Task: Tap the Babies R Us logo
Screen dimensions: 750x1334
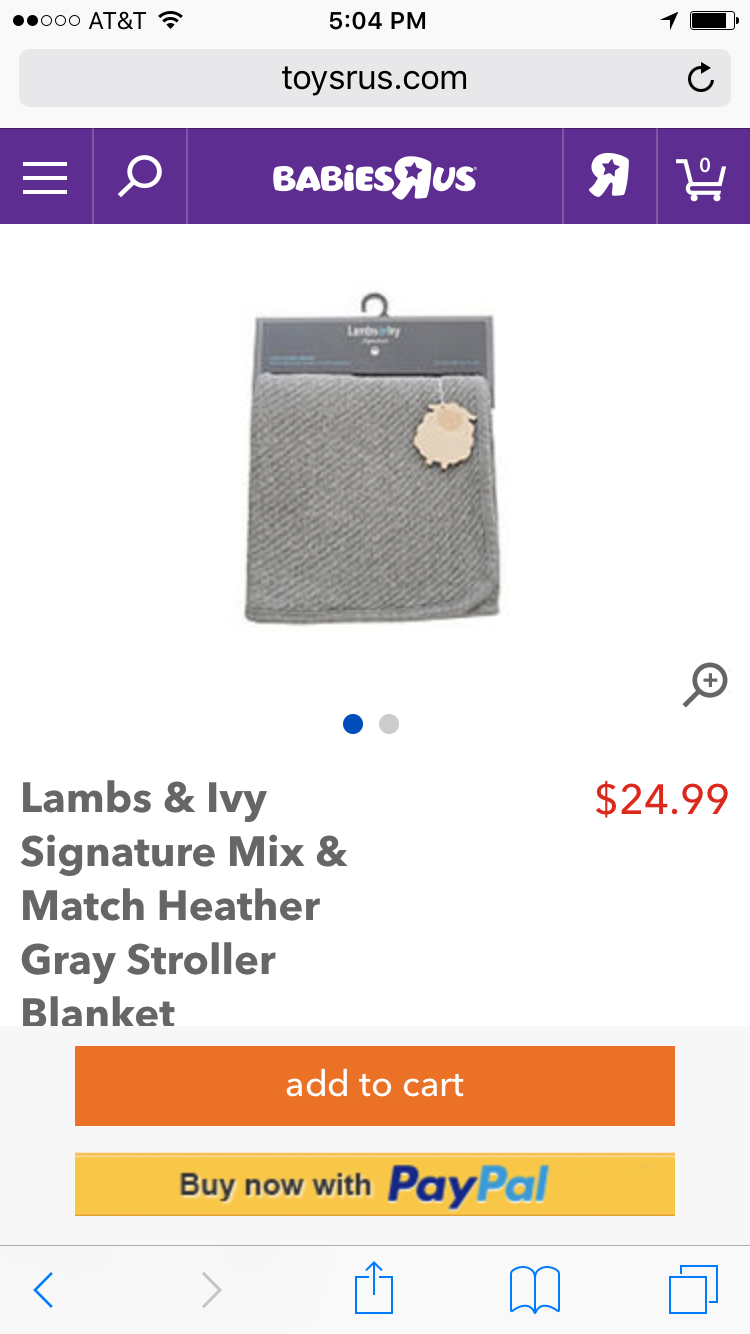Action: coord(375,178)
